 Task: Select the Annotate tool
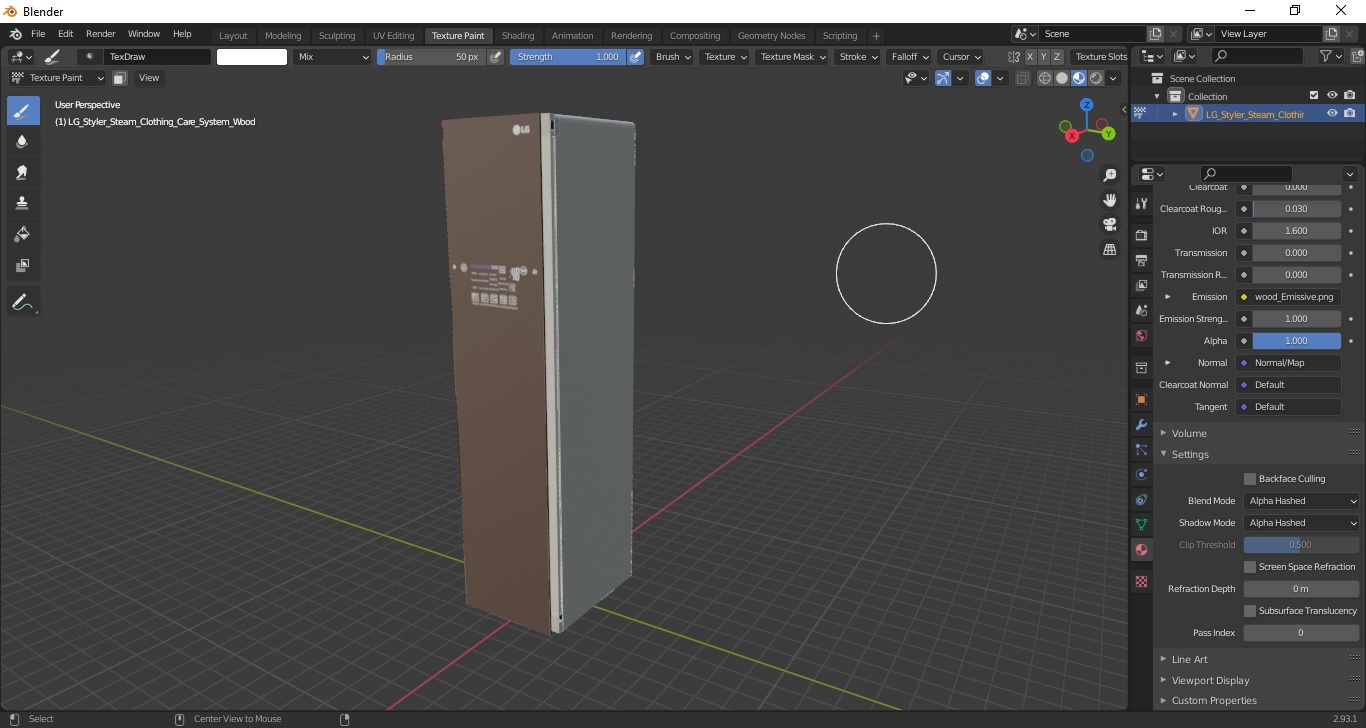(x=23, y=301)
